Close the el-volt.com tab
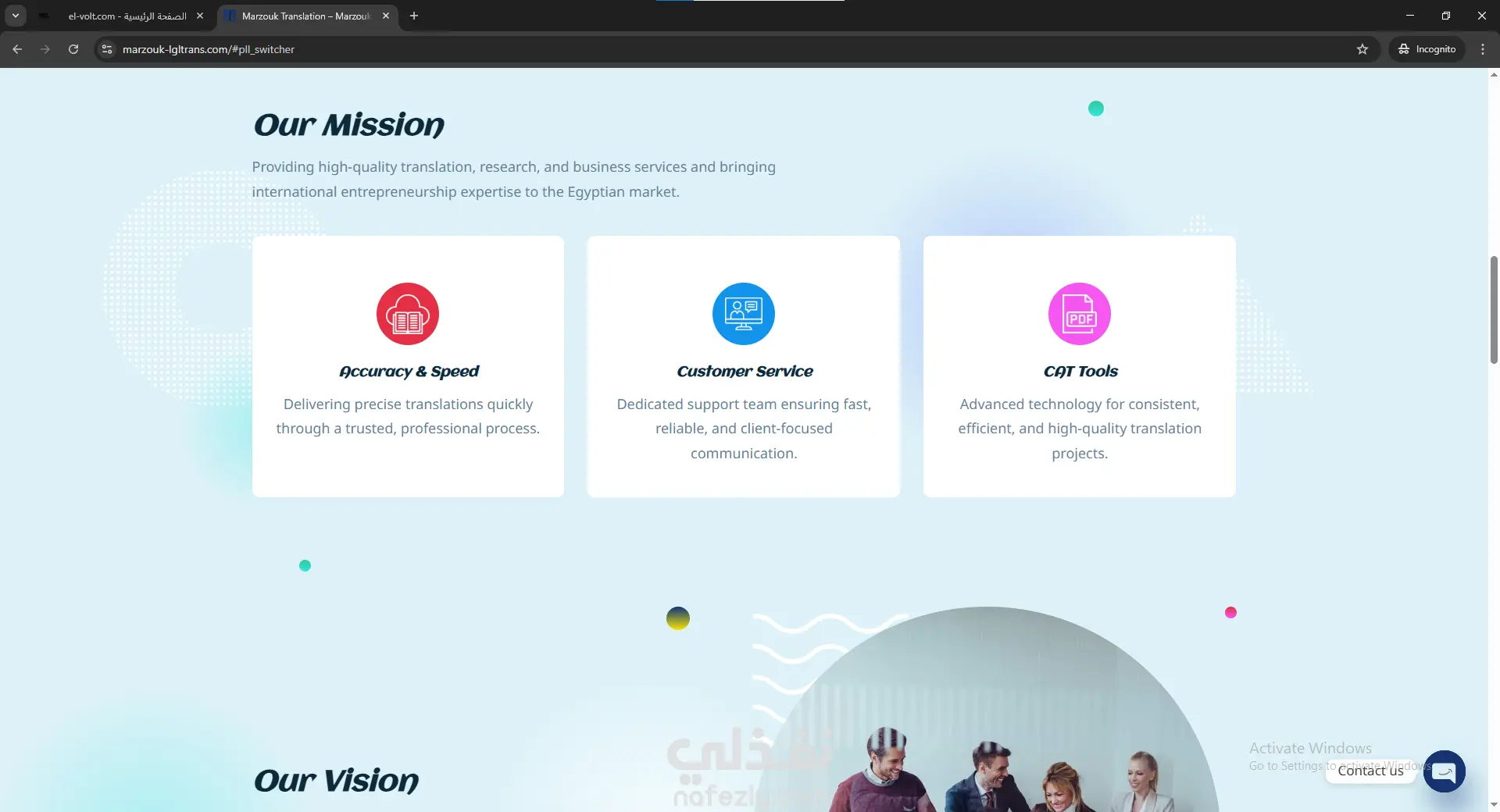The image size is (1500, 812). 200,16
